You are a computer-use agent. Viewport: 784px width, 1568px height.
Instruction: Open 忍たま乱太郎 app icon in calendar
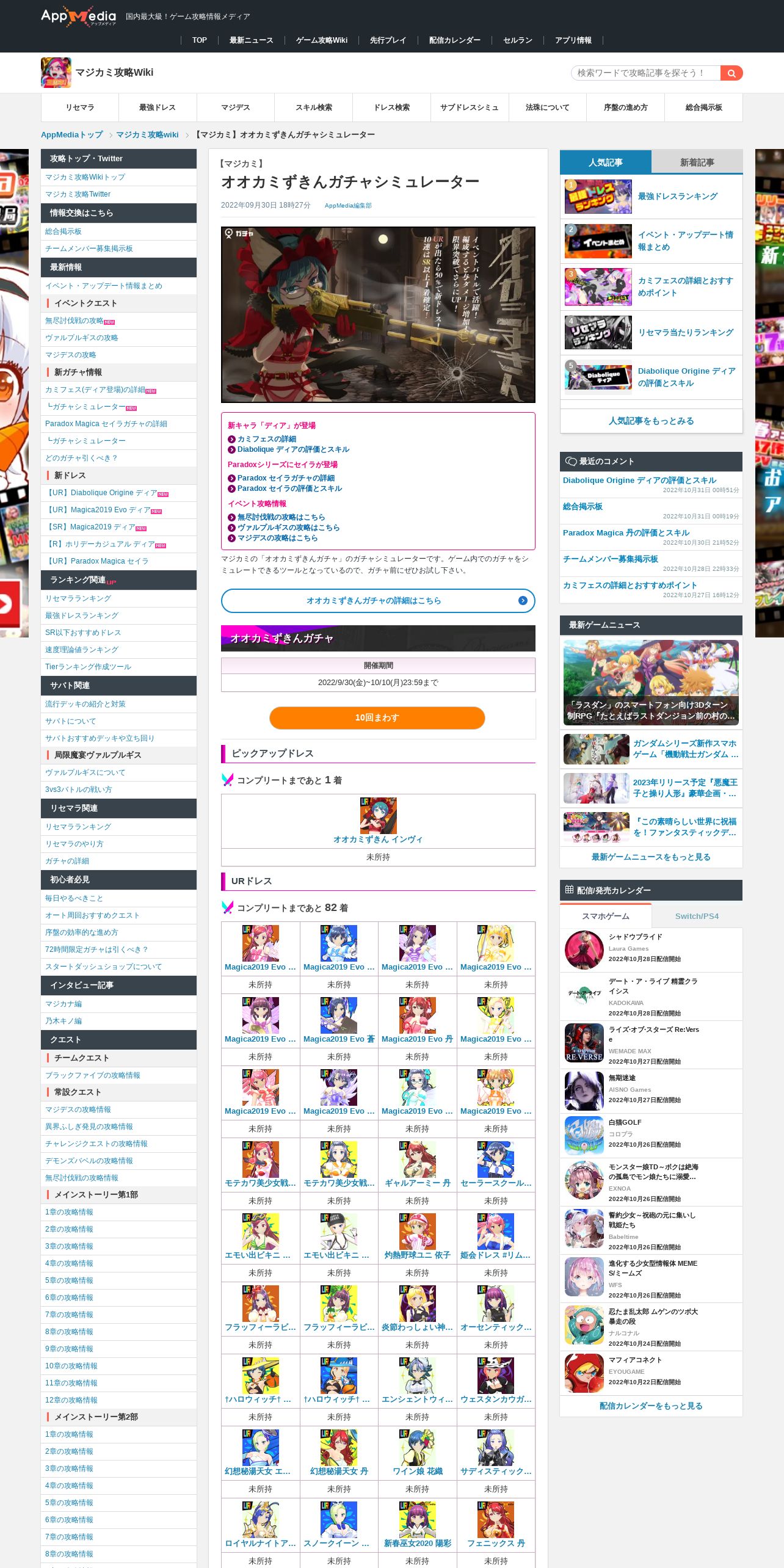coord(584,1324)
